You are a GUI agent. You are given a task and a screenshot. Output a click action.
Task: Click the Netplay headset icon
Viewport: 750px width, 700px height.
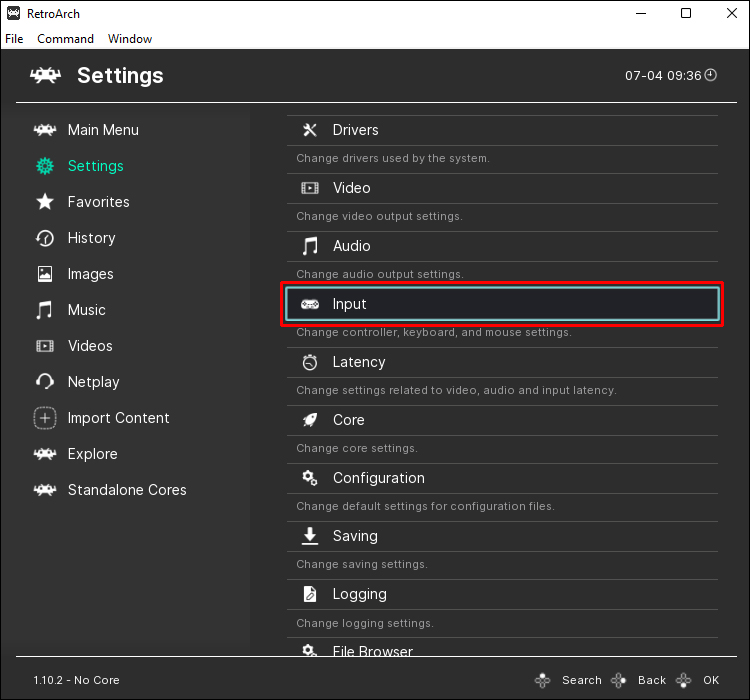tap(45, 382)
